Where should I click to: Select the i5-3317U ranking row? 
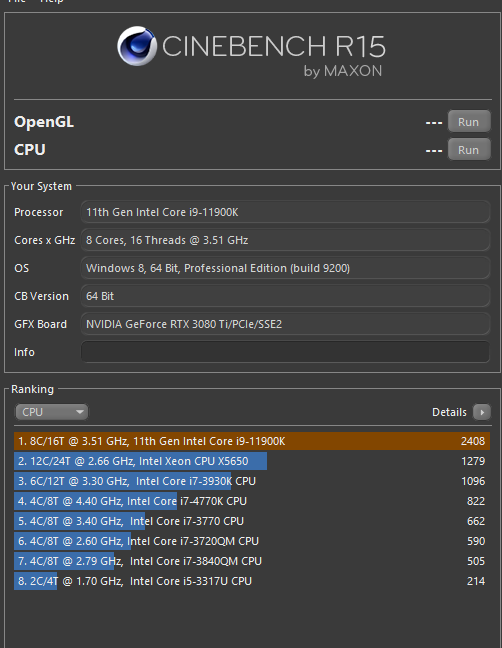pos(252,581)
